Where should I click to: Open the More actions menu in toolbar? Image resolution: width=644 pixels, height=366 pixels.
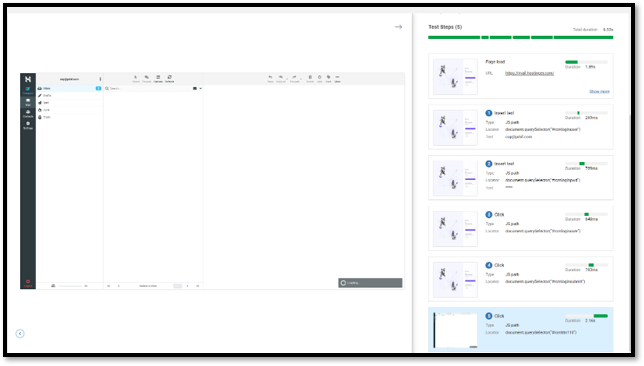coord(337,78)
